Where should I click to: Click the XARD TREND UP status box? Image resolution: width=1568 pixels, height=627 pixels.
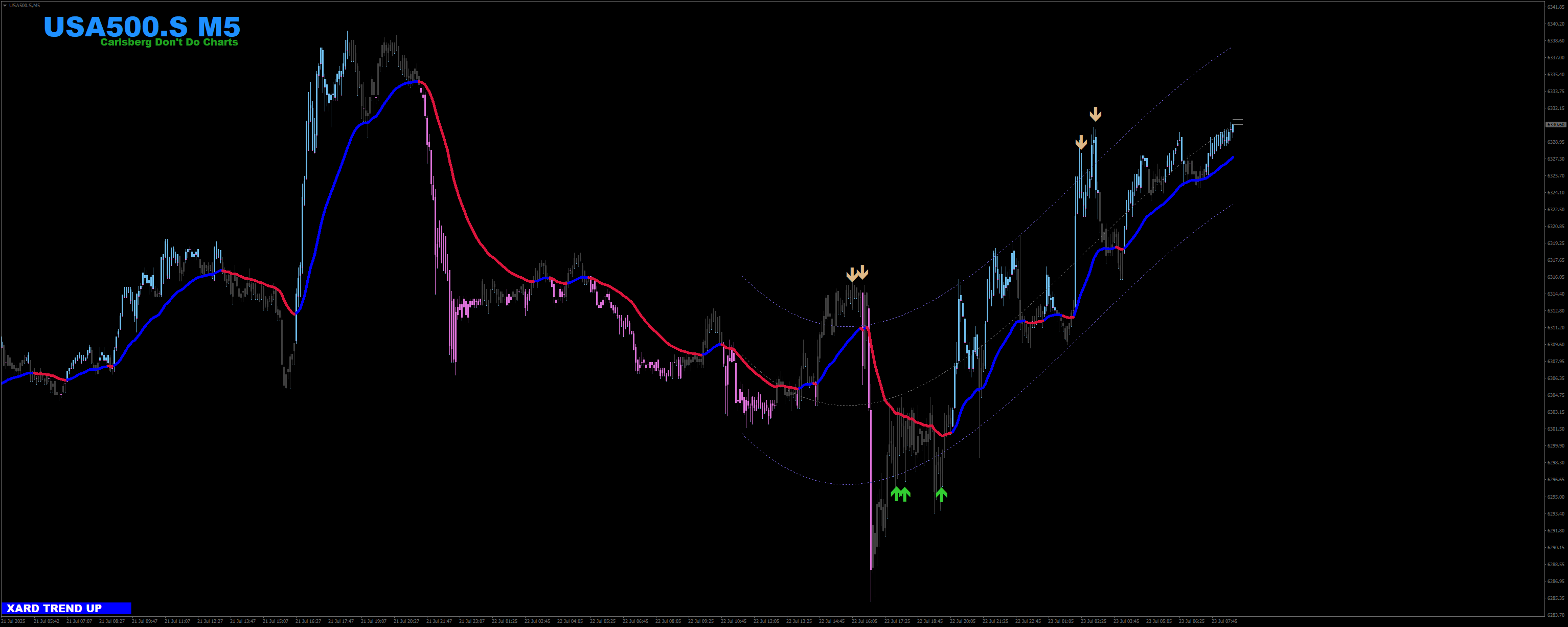(x=66, y=608)
